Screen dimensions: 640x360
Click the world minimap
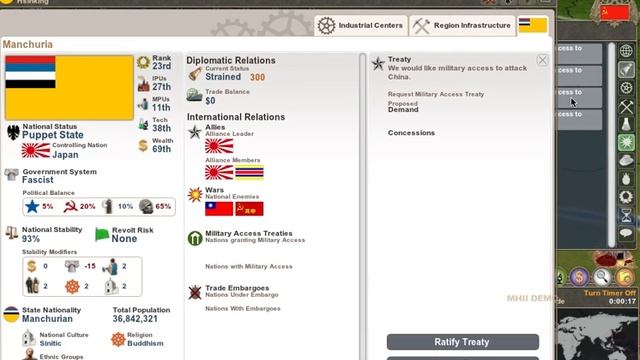(597, 335)
